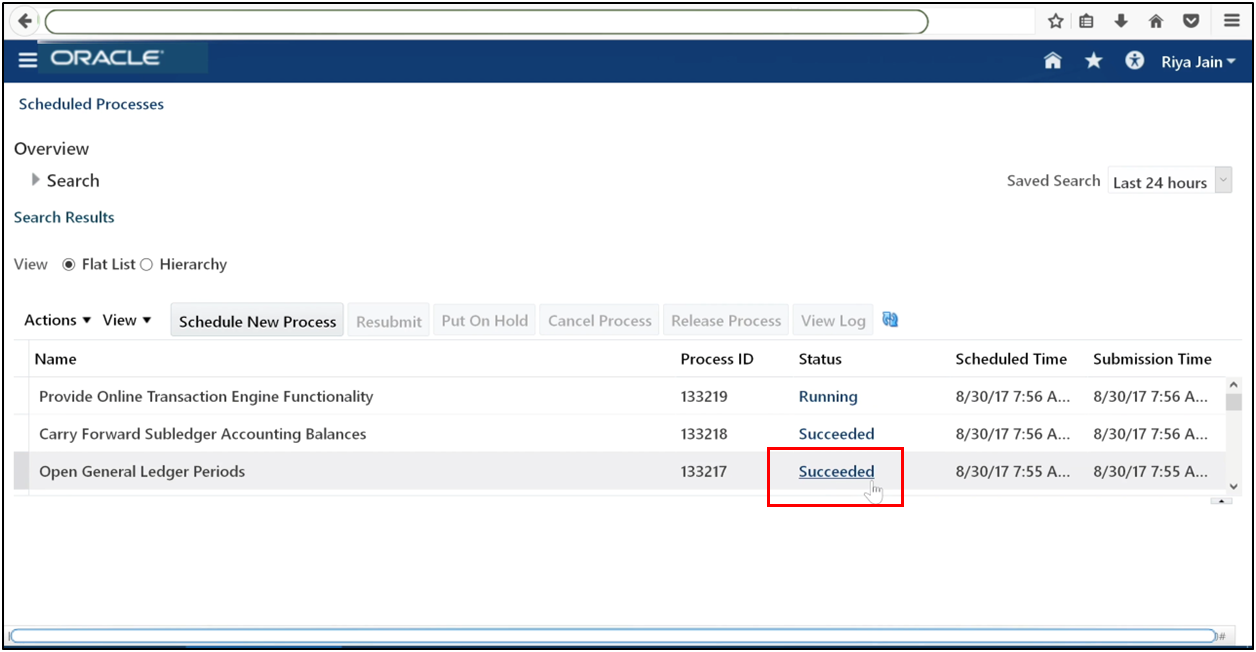The height and width of the screenshot is (652, 1256).
Task: Open the Saved Search Last 24 hours dropdown
Action: coord(1224,180)
